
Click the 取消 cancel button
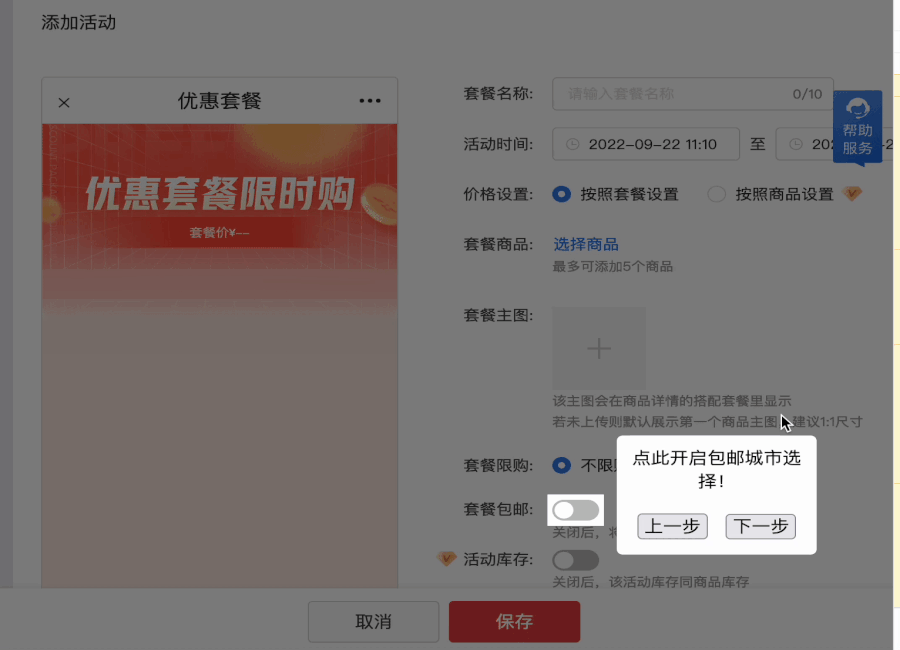(x=373, y=621)
